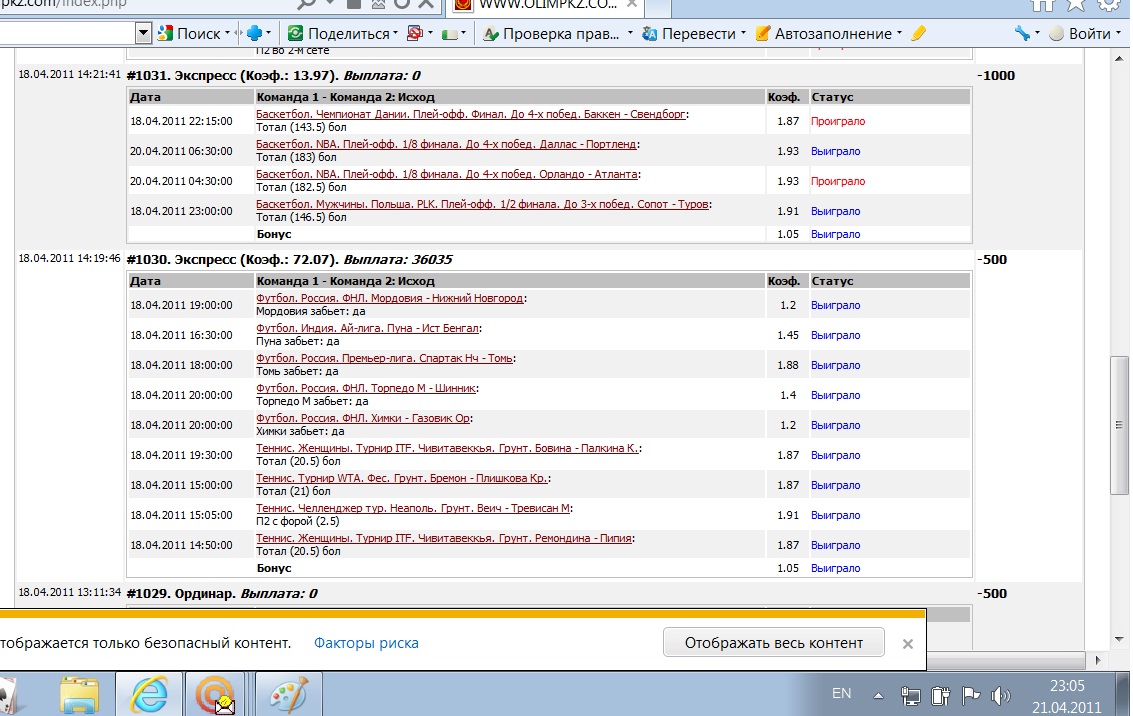The image size is (1133, 716).
Task: Expand the Поиск options arrow
Action: pyautogui.click(x=227, y=33)
